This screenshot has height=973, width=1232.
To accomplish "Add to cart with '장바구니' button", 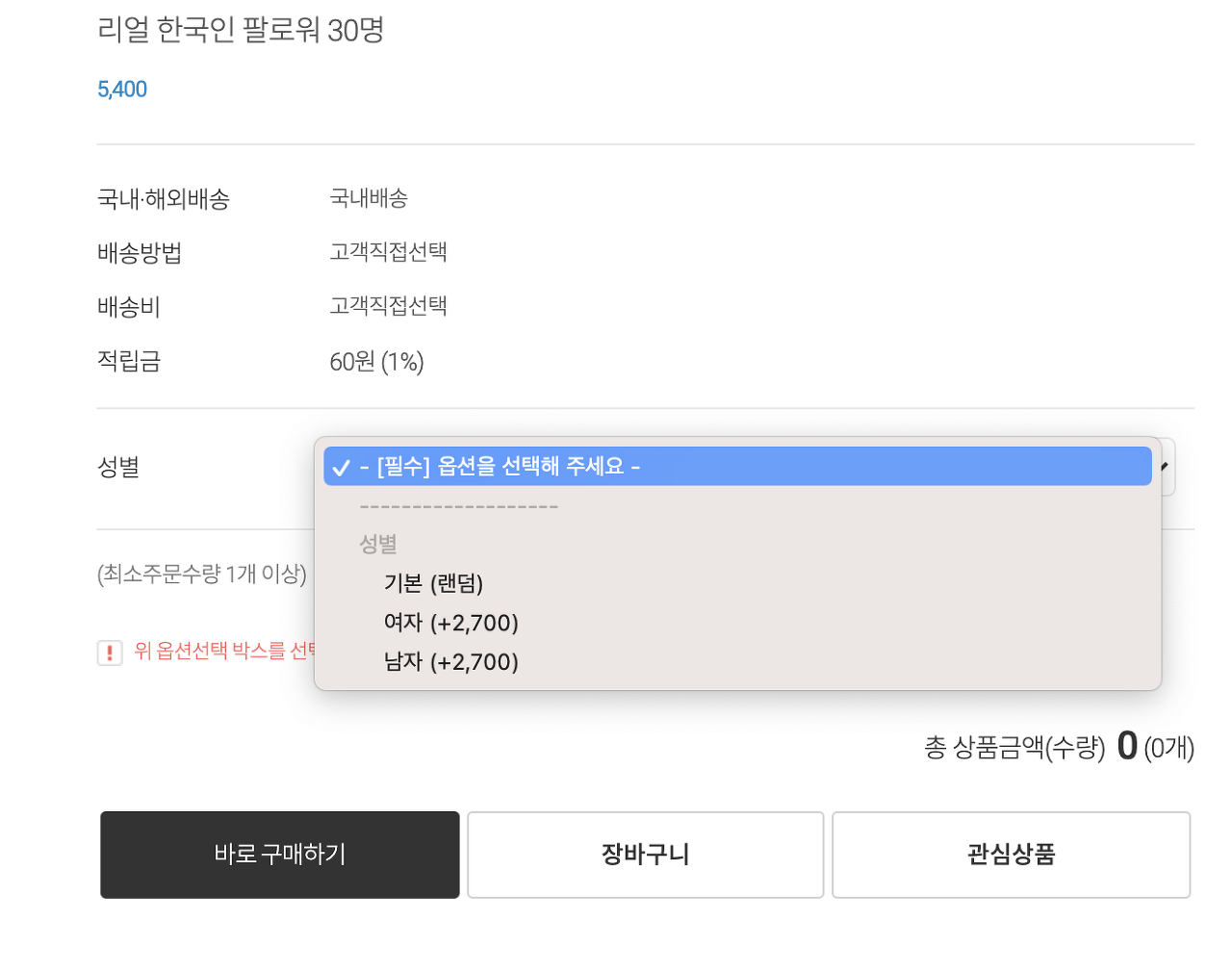I will point(646,855).
